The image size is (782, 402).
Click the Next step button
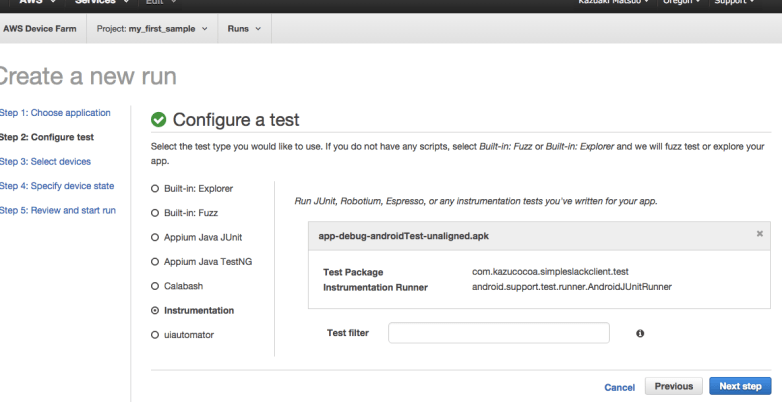pyautogui.click(x=740, y=386)
